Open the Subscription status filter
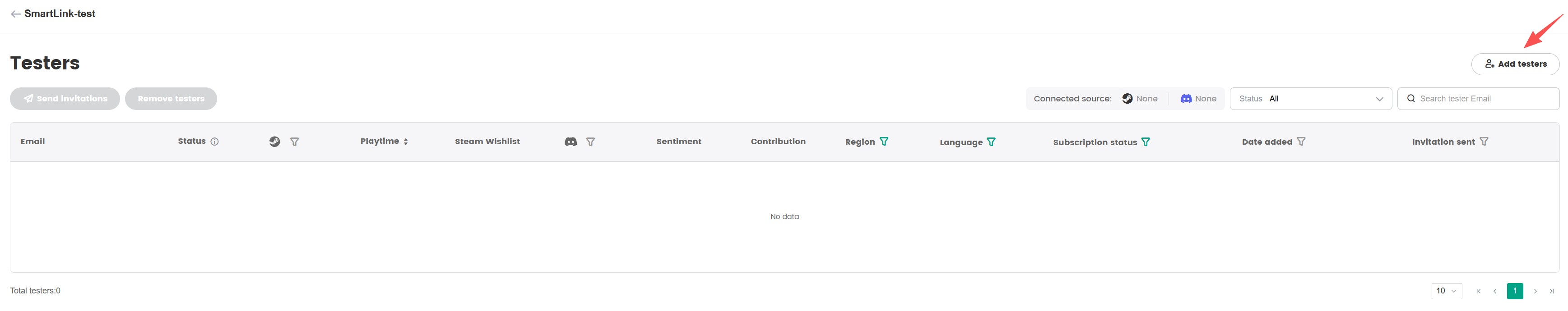1568x311 pixels. (x=1146, y=142)
